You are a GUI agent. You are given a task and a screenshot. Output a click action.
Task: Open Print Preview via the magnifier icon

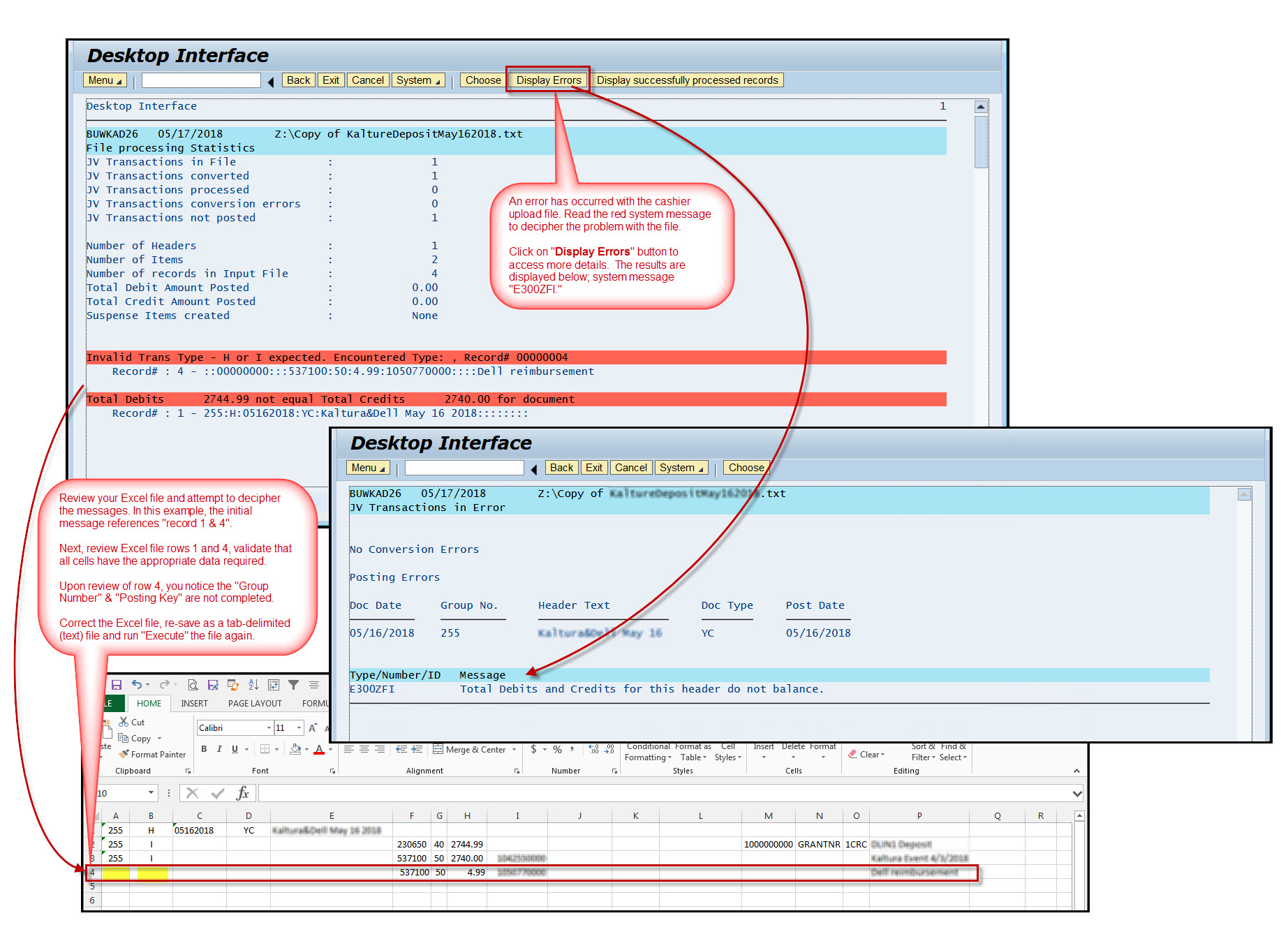pyautogui.click(x=194, y=685)
